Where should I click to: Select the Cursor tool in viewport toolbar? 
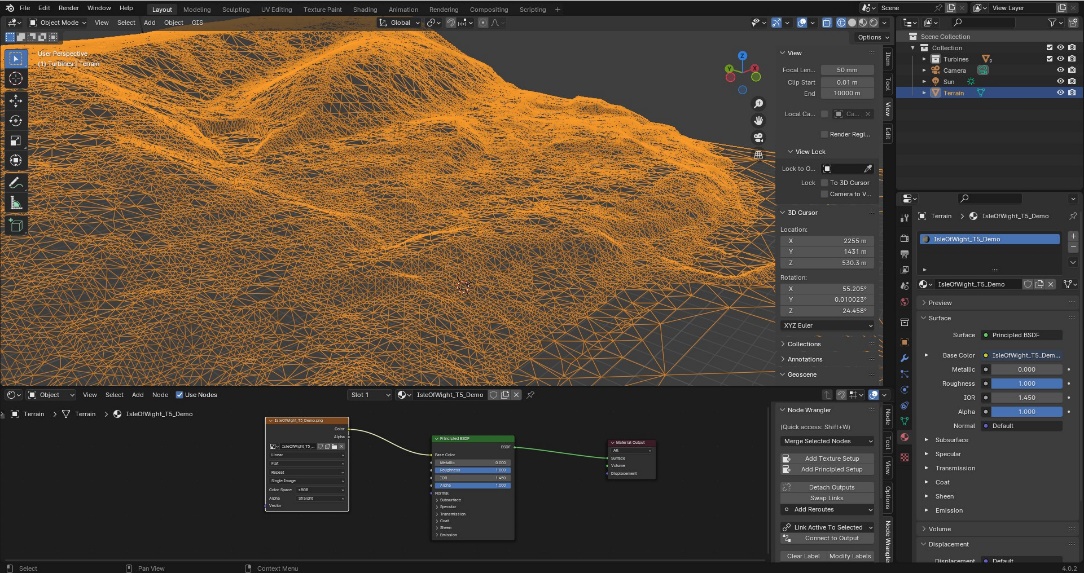pyautogui.click(x=16, y=79)
